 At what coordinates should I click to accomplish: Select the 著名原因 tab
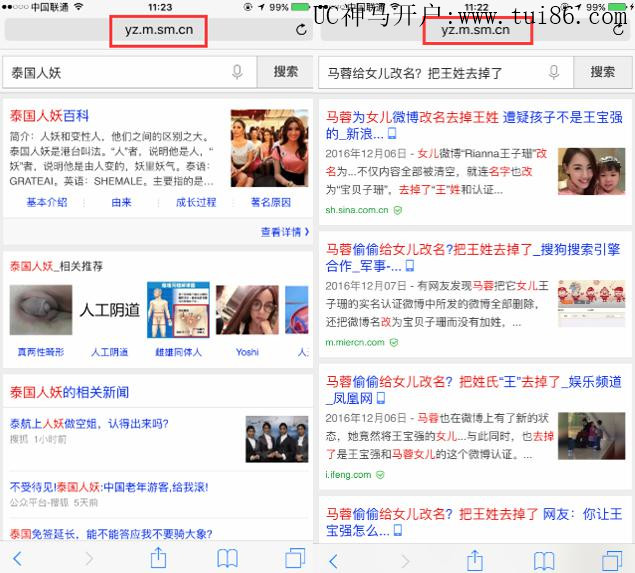point(271,202)
